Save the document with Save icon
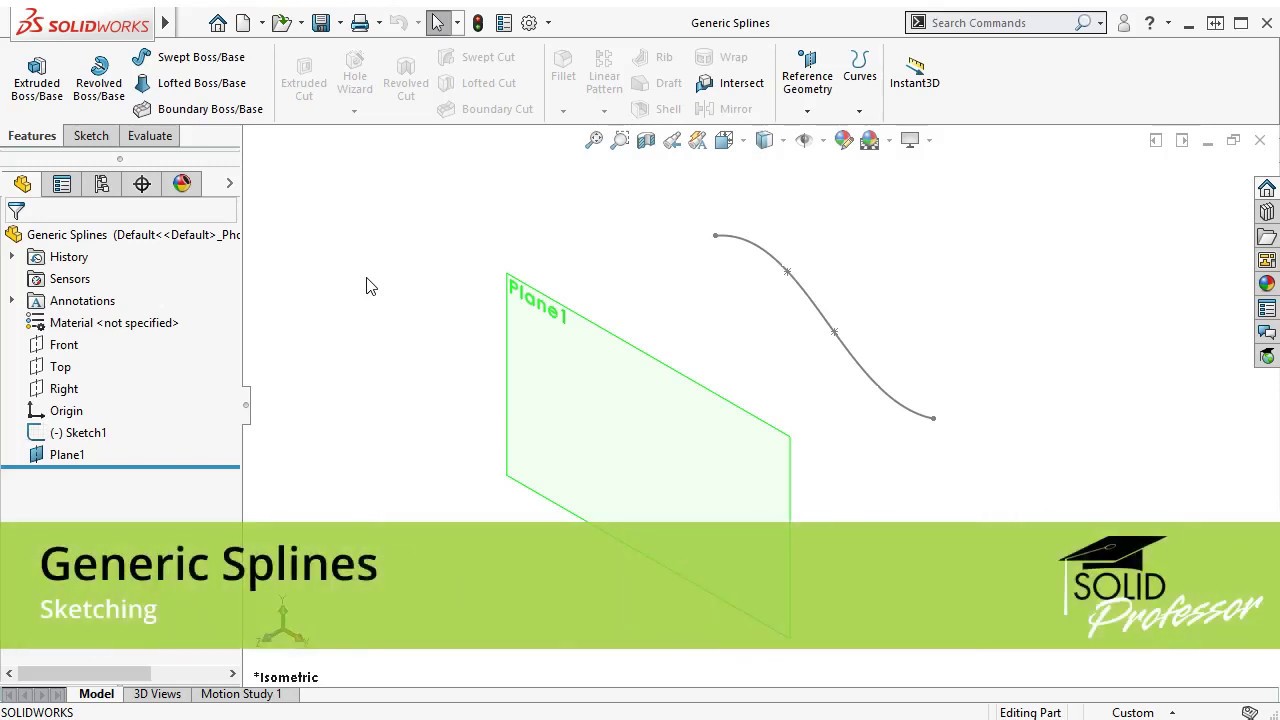 tap(321, 22)
